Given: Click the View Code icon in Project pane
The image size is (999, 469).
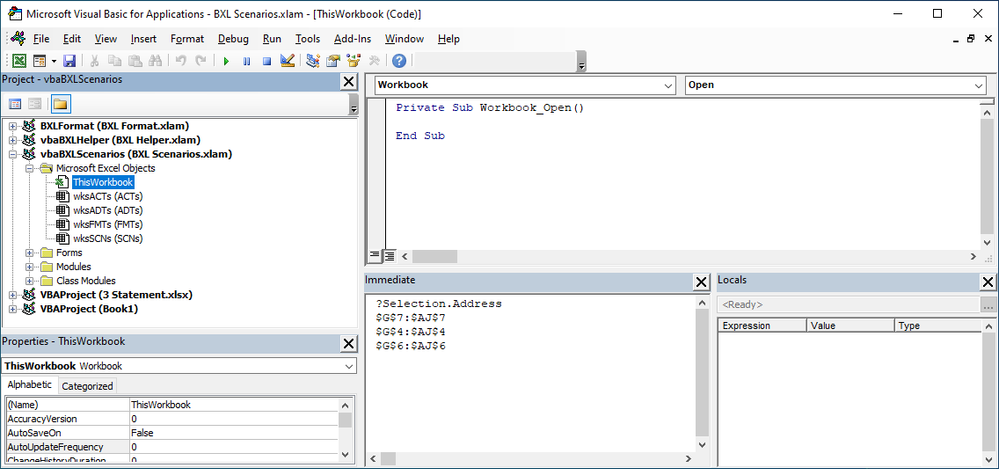Looking at the screenshot, I should 15,104.
